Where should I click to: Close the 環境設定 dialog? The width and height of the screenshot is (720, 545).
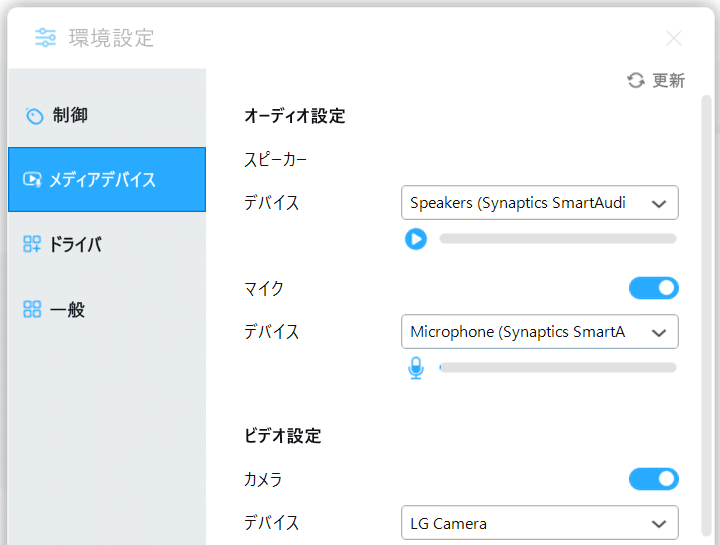674,38
